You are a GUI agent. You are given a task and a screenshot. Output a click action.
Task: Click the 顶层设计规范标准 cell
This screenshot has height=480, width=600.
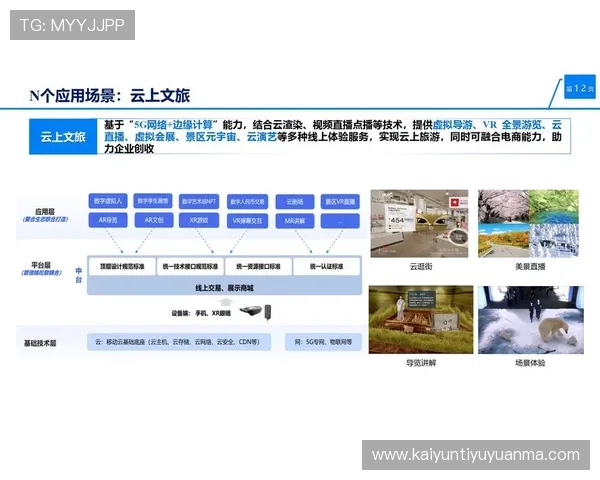pyautogui.click(x=122, y=266)
